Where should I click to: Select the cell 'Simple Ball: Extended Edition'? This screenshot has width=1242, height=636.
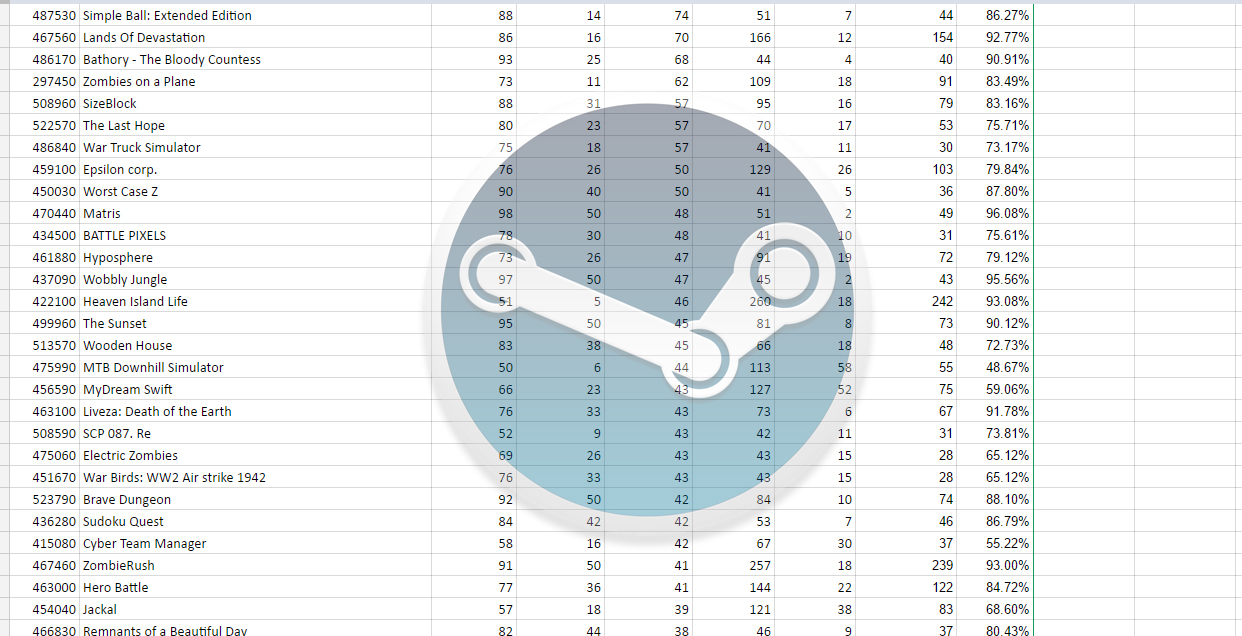pyautogui.click(x=256, y=16)
